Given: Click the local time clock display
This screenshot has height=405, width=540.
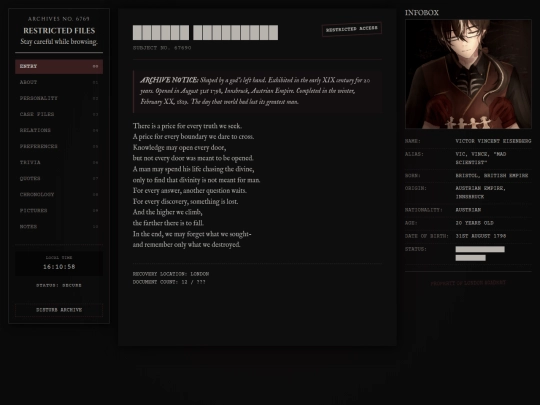Looking at the screenshot, I should (x=59, y=263).
